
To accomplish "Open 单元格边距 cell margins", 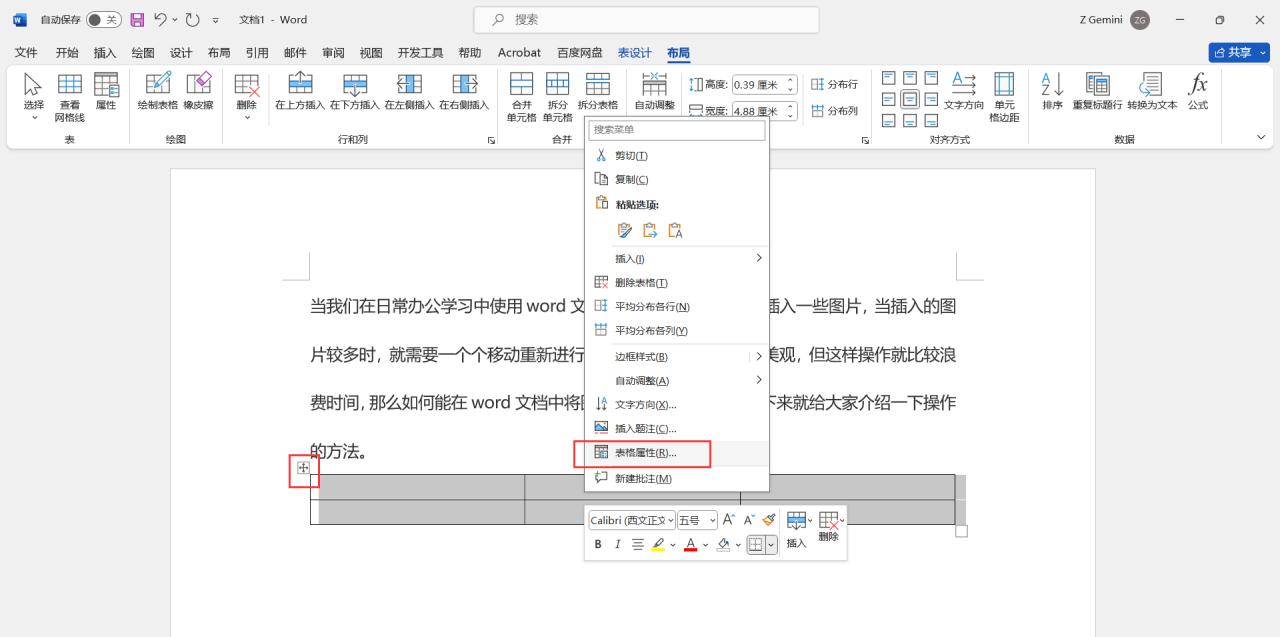I will (1004, 96).
